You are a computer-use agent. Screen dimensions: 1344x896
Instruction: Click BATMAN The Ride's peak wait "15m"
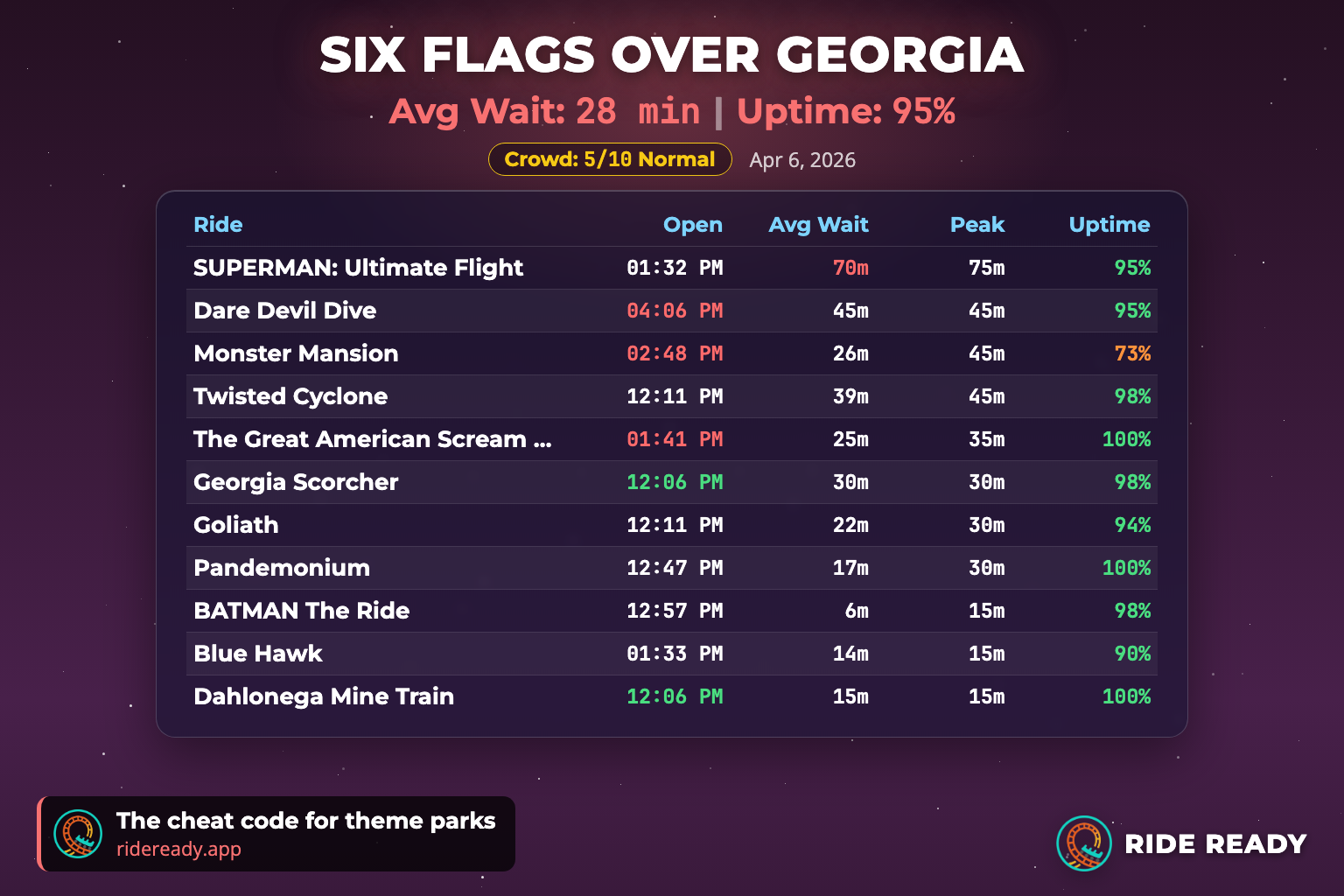(x=986, y=611)
